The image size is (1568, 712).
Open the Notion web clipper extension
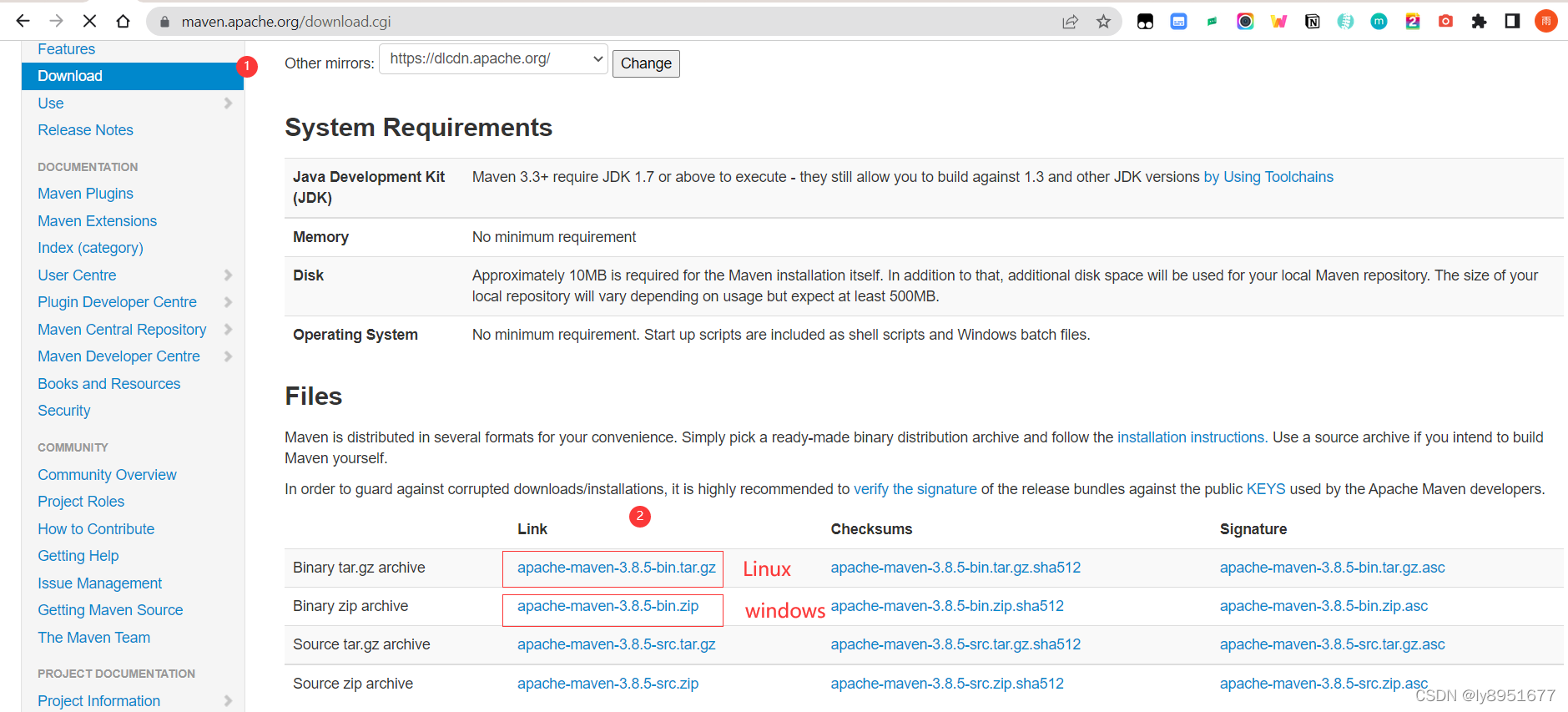(x=1312, y=22)
